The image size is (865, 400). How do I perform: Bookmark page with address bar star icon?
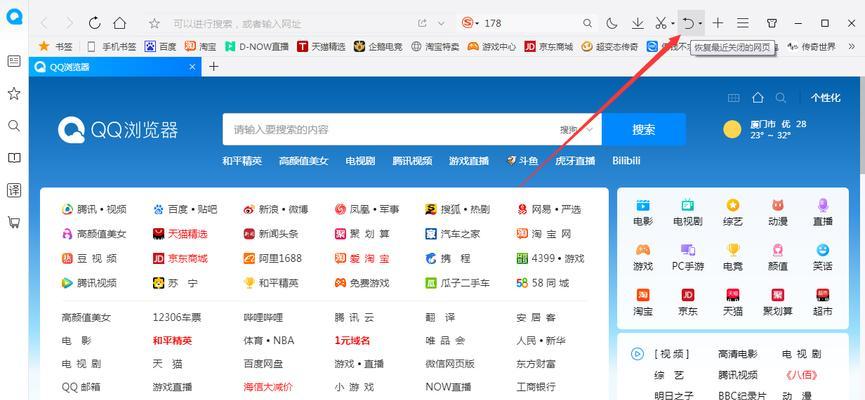[x=154, y=23]
